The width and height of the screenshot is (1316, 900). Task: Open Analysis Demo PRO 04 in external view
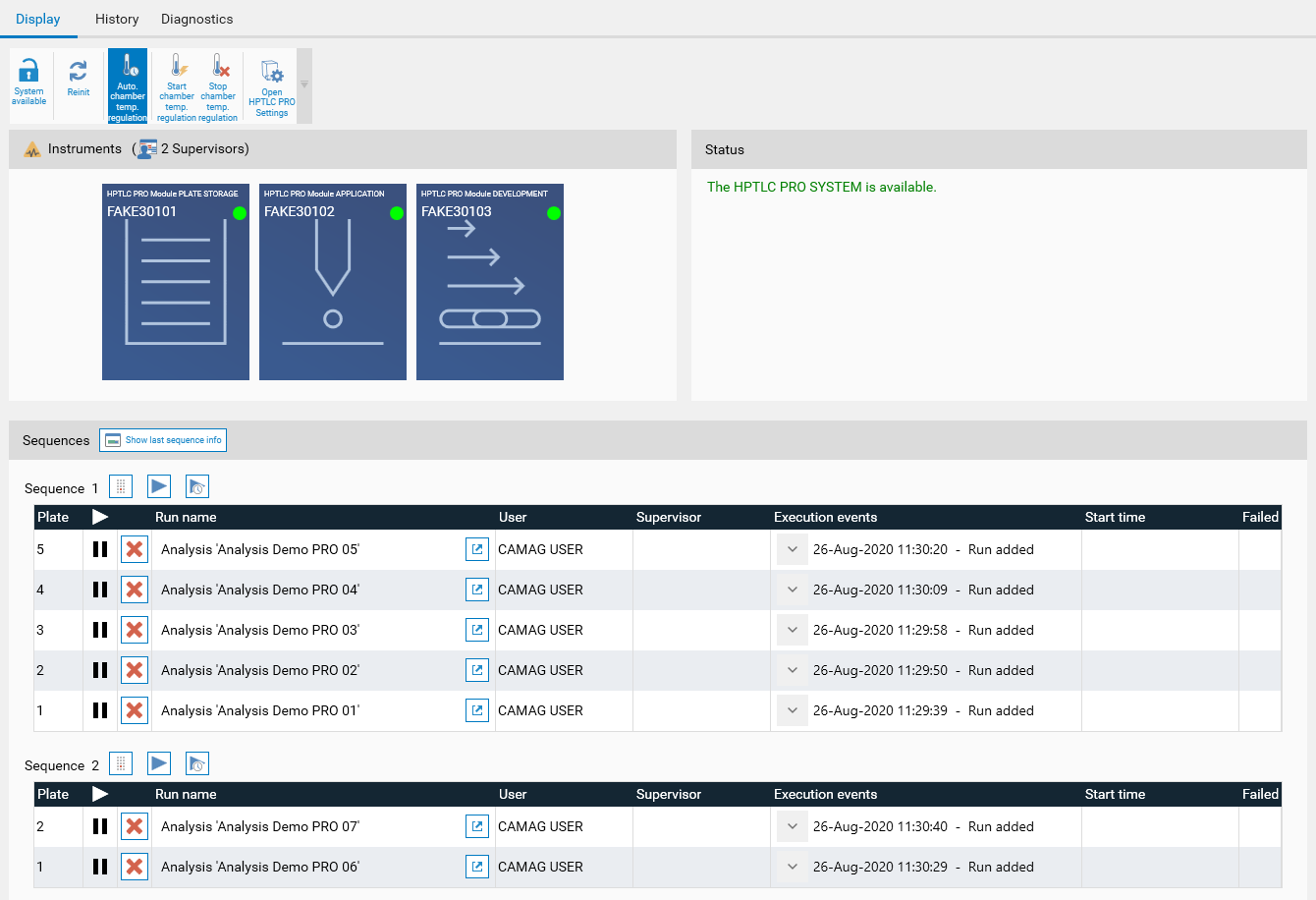(x=477, y=590)
